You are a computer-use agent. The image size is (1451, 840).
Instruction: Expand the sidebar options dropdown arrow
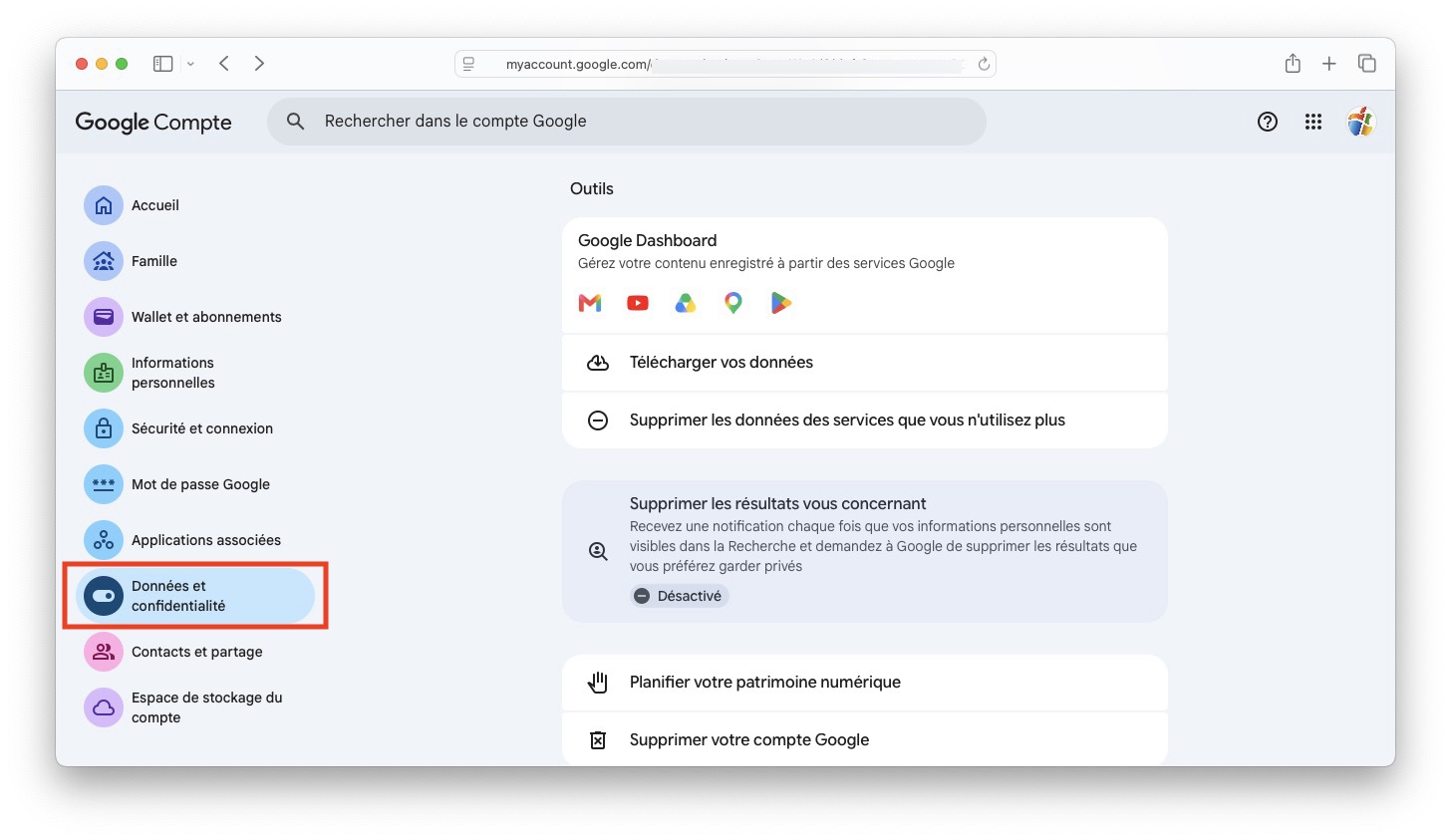(x=190, y=64)
